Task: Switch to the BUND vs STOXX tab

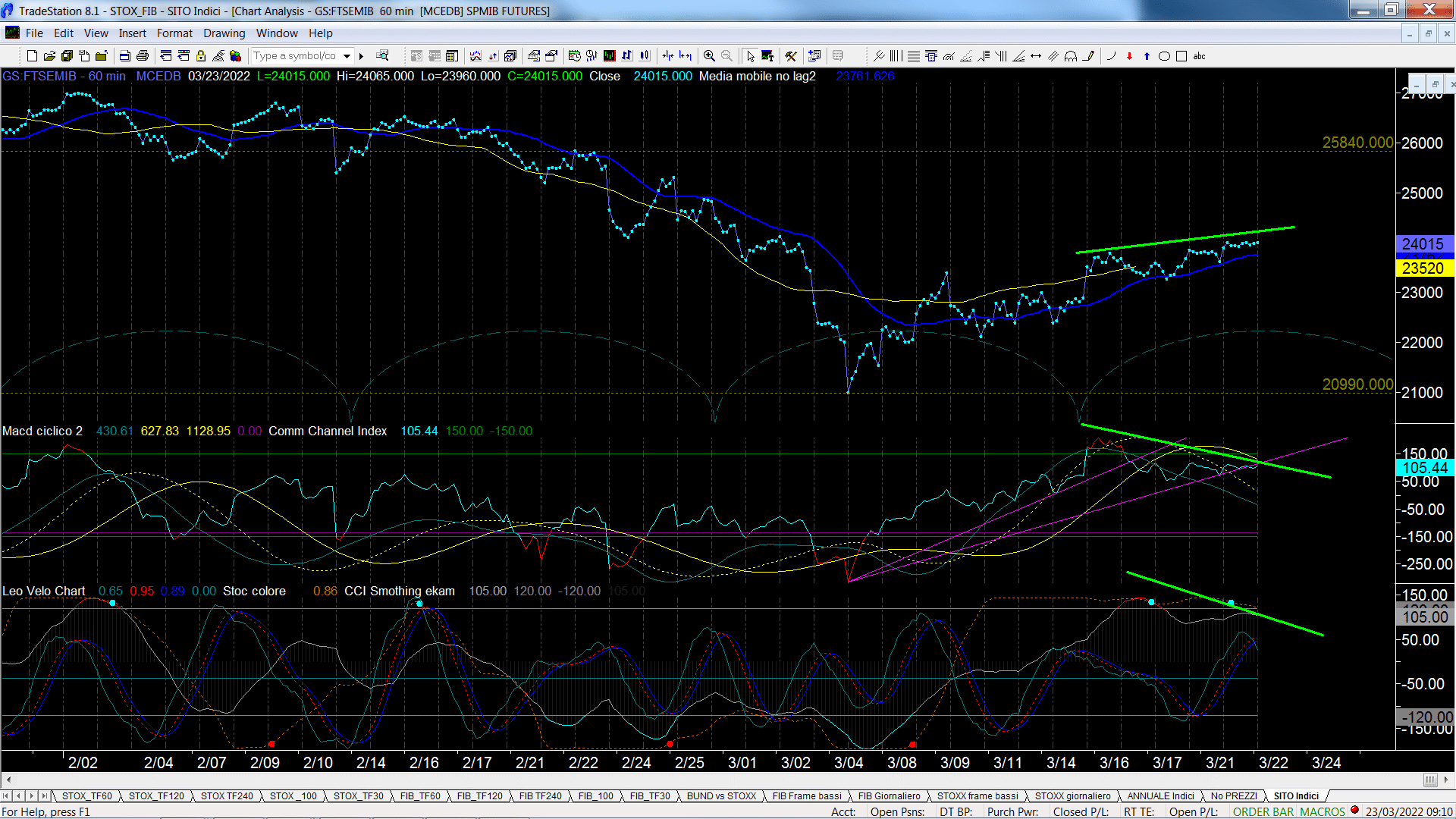Action: pos(721,795)
